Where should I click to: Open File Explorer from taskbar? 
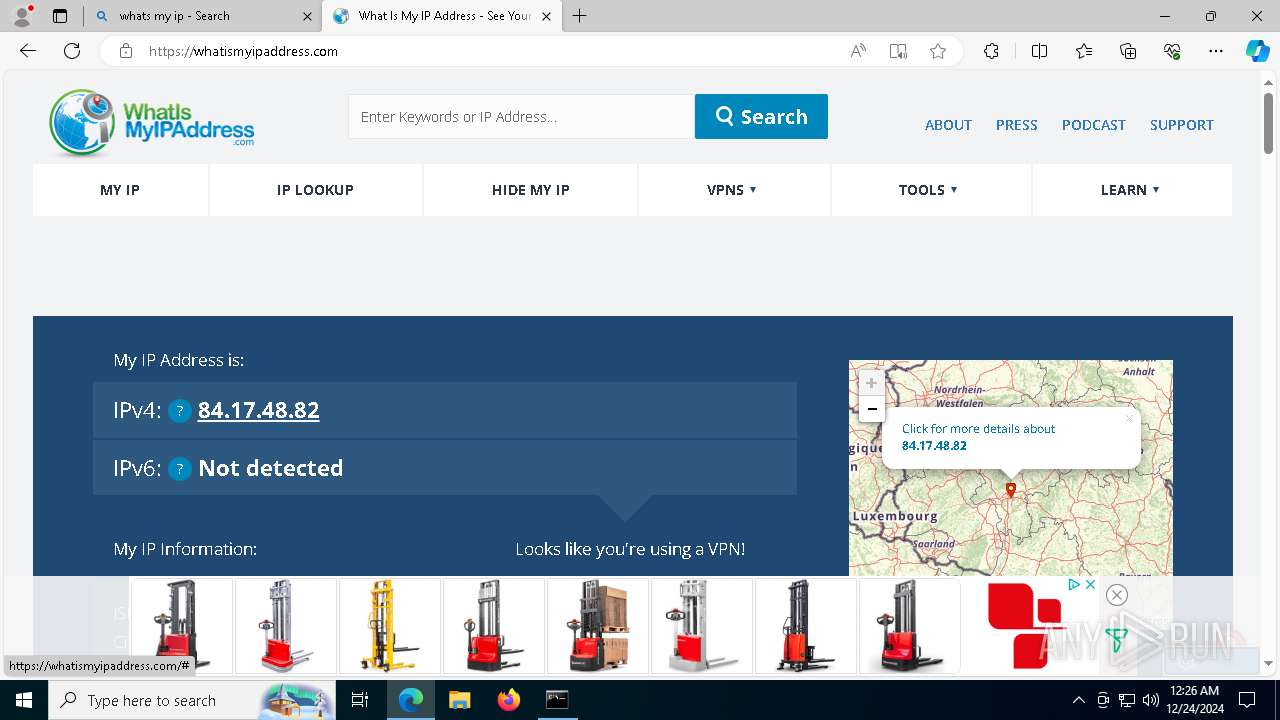(459, 700)
